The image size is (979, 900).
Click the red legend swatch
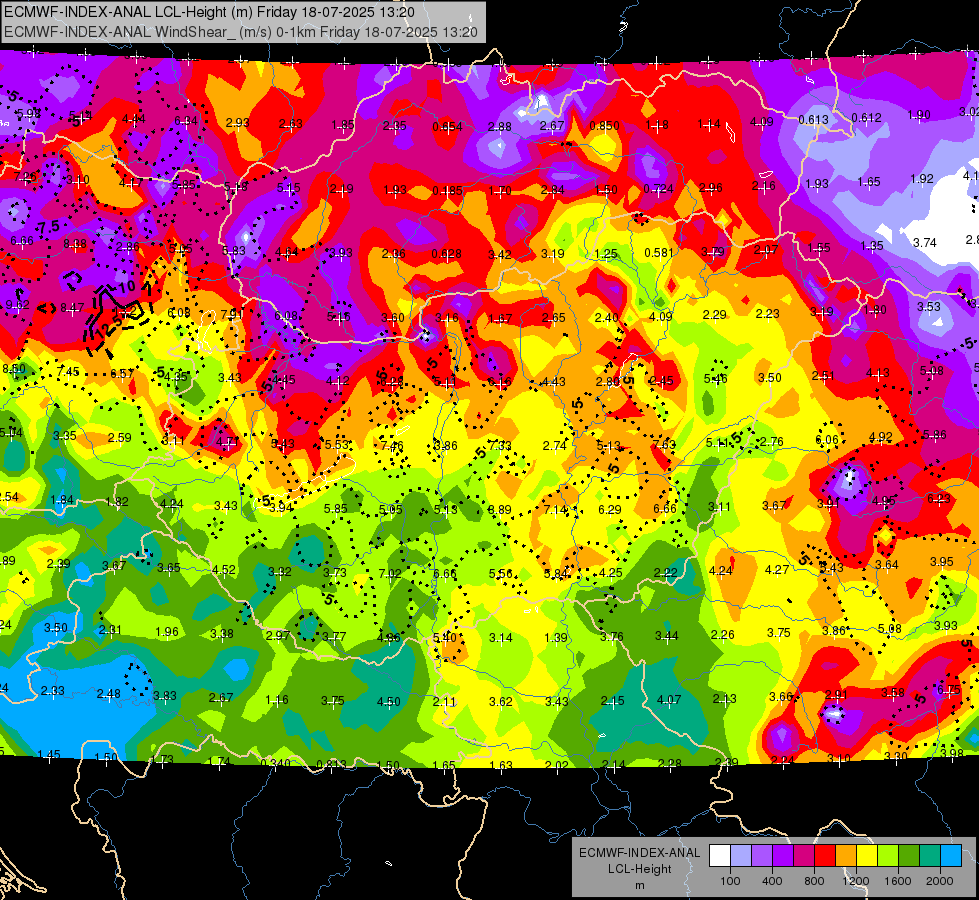pyautogui.click(x=825, y=856)
